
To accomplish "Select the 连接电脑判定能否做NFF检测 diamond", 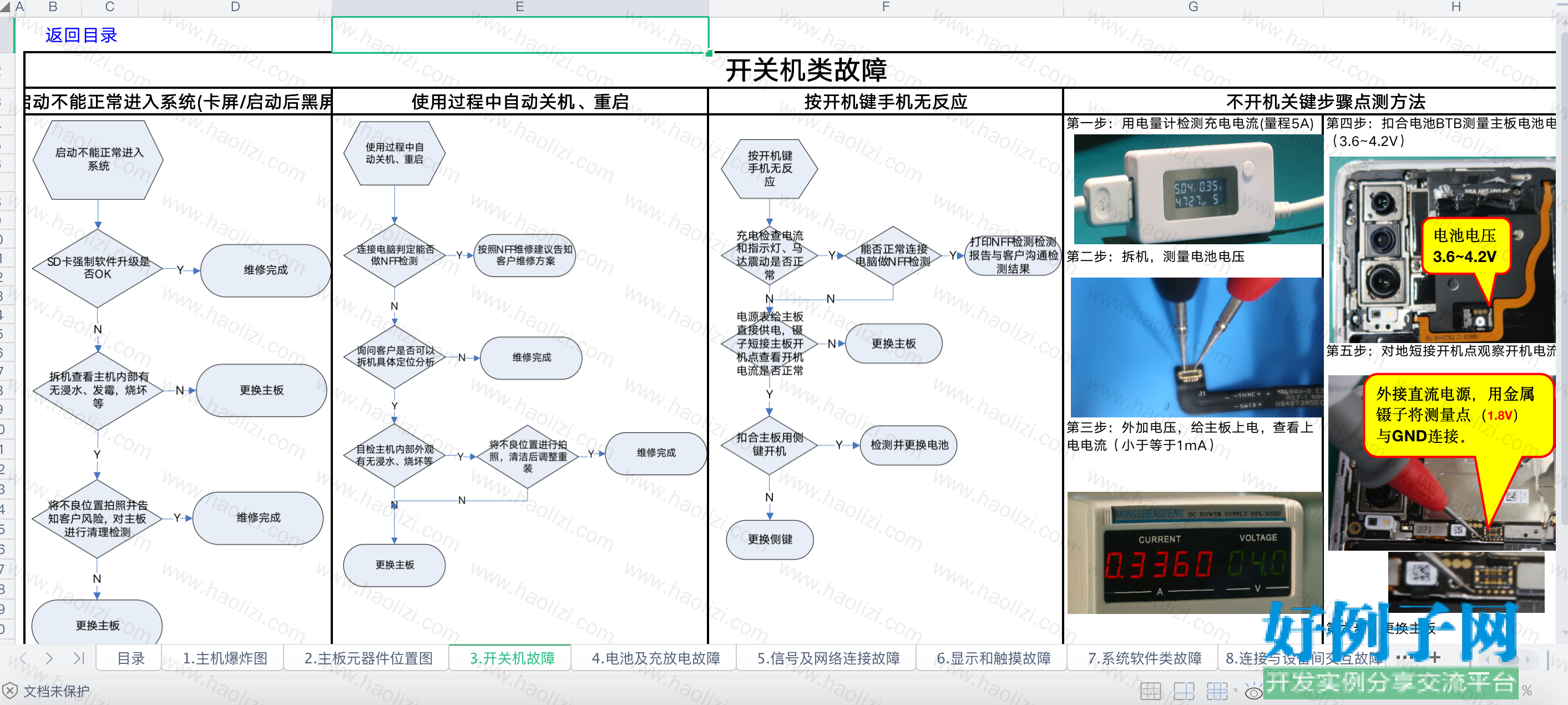I will tap(394, 255).
